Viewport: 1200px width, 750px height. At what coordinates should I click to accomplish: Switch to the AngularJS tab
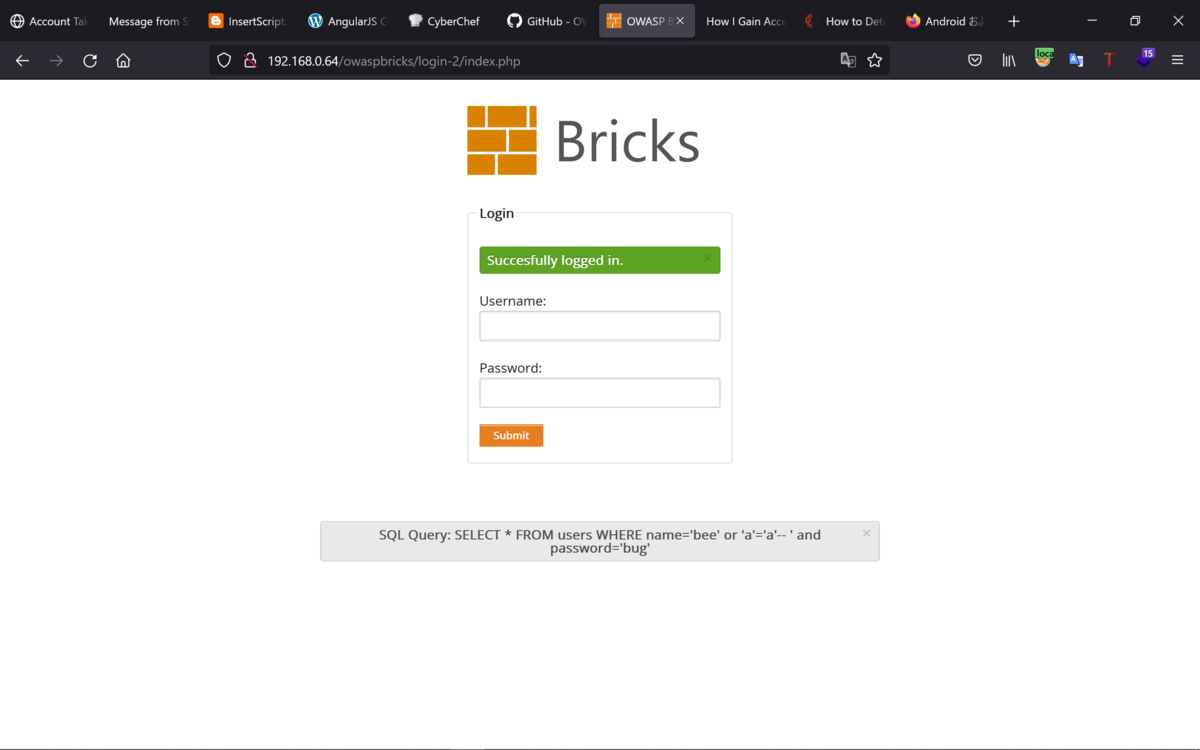tap(347, 21)
